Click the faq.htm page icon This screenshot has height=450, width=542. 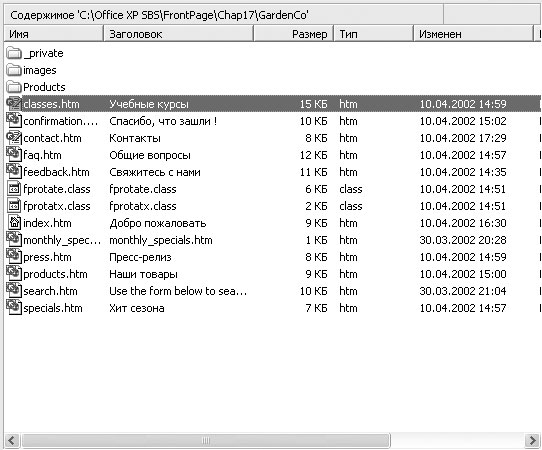click(14, 154)
